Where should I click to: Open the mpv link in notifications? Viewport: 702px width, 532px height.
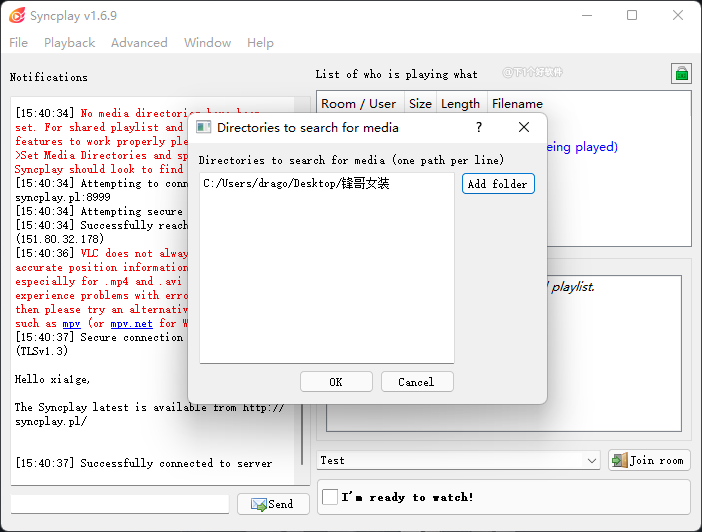pyautogui.click(x=71, y=323)
